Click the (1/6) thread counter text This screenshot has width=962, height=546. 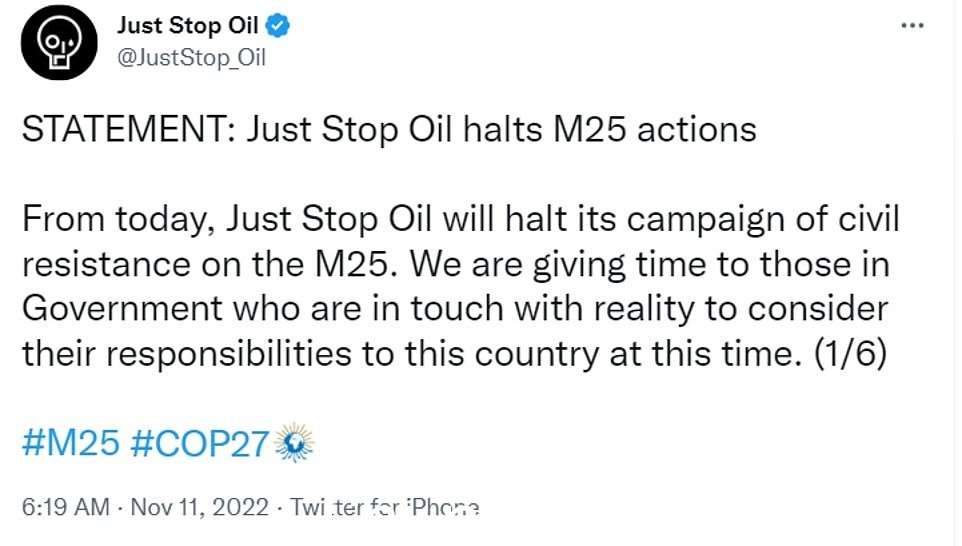(x=850, y=353)
